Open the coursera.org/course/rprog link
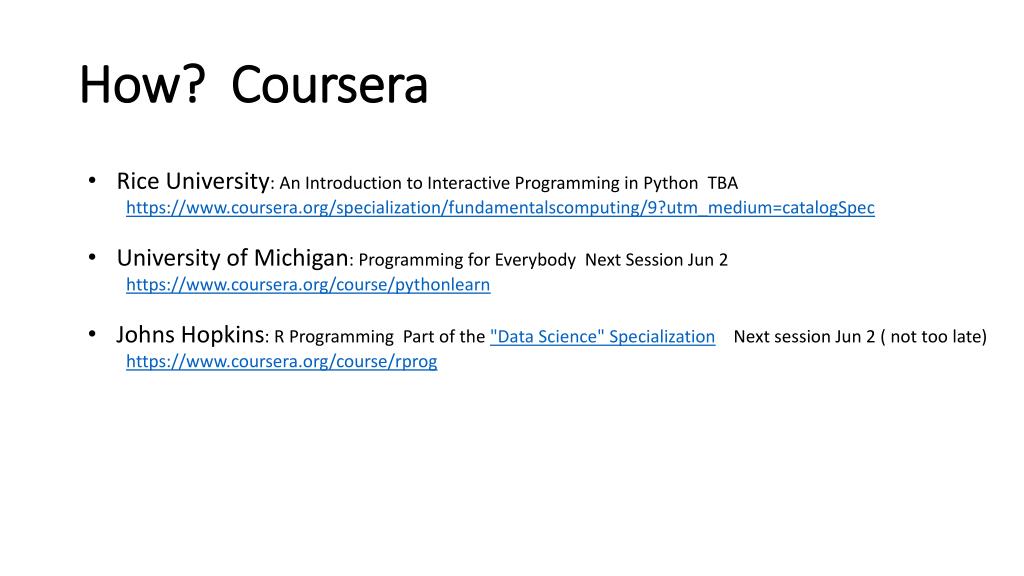 point(281,361)
